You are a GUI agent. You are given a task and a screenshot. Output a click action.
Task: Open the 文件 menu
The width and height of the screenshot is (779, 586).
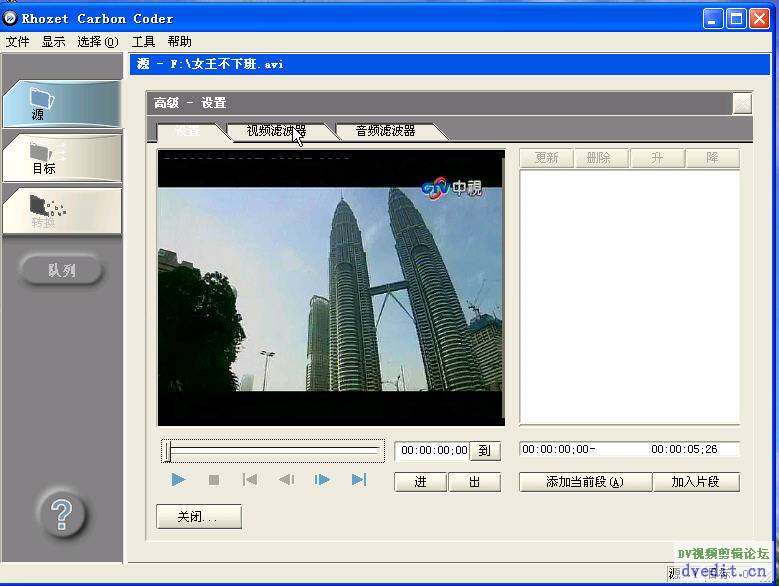[18, 42]
